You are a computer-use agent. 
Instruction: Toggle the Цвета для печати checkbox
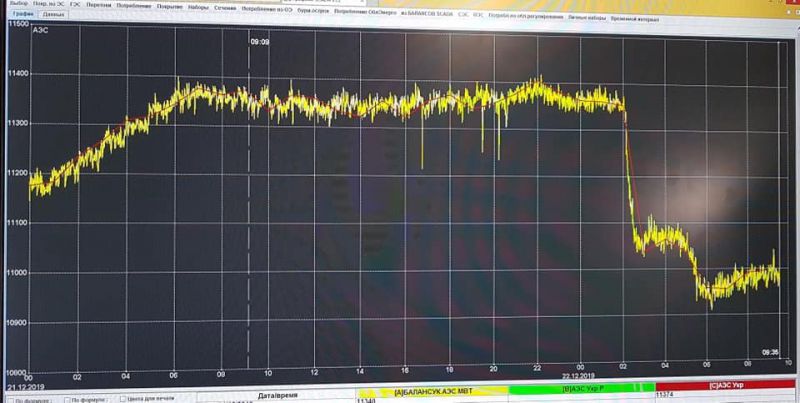coord(122,398)
